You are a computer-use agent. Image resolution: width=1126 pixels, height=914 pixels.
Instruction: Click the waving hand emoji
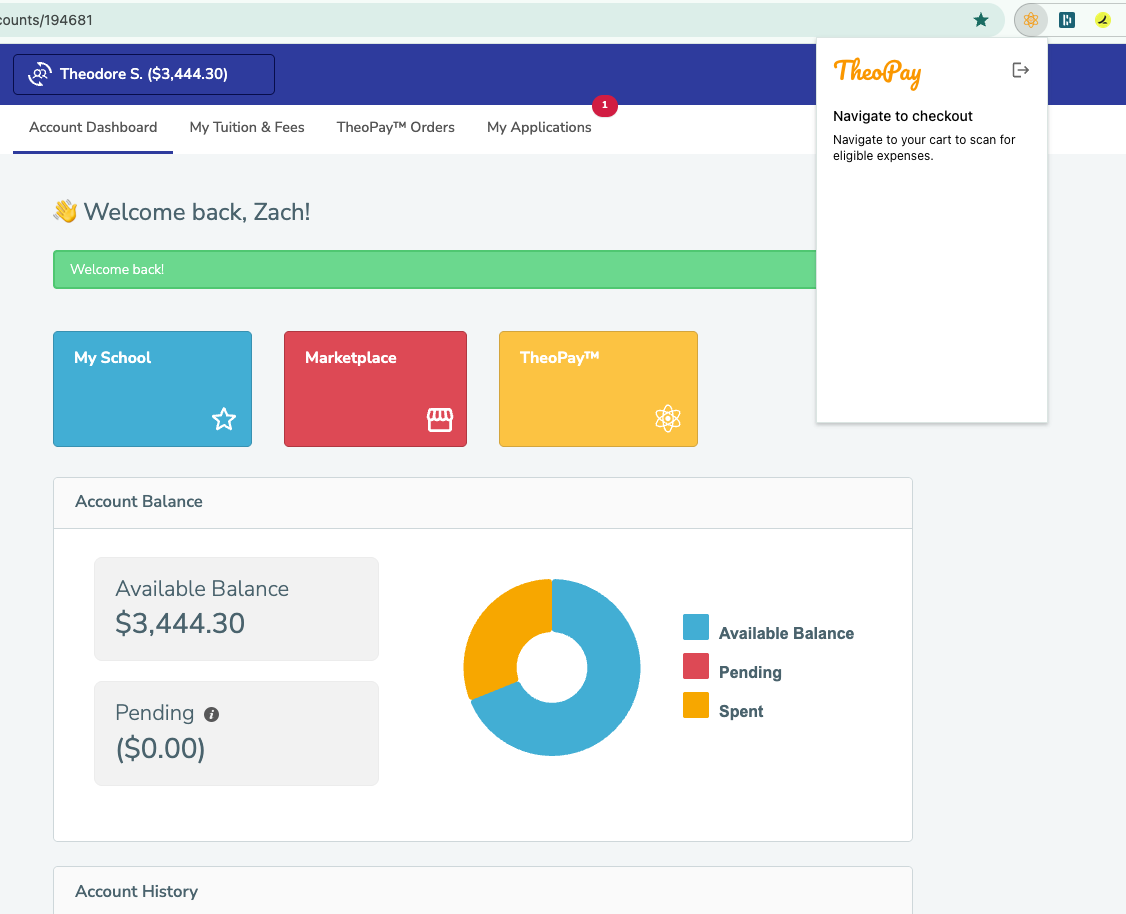click(65, 211)
